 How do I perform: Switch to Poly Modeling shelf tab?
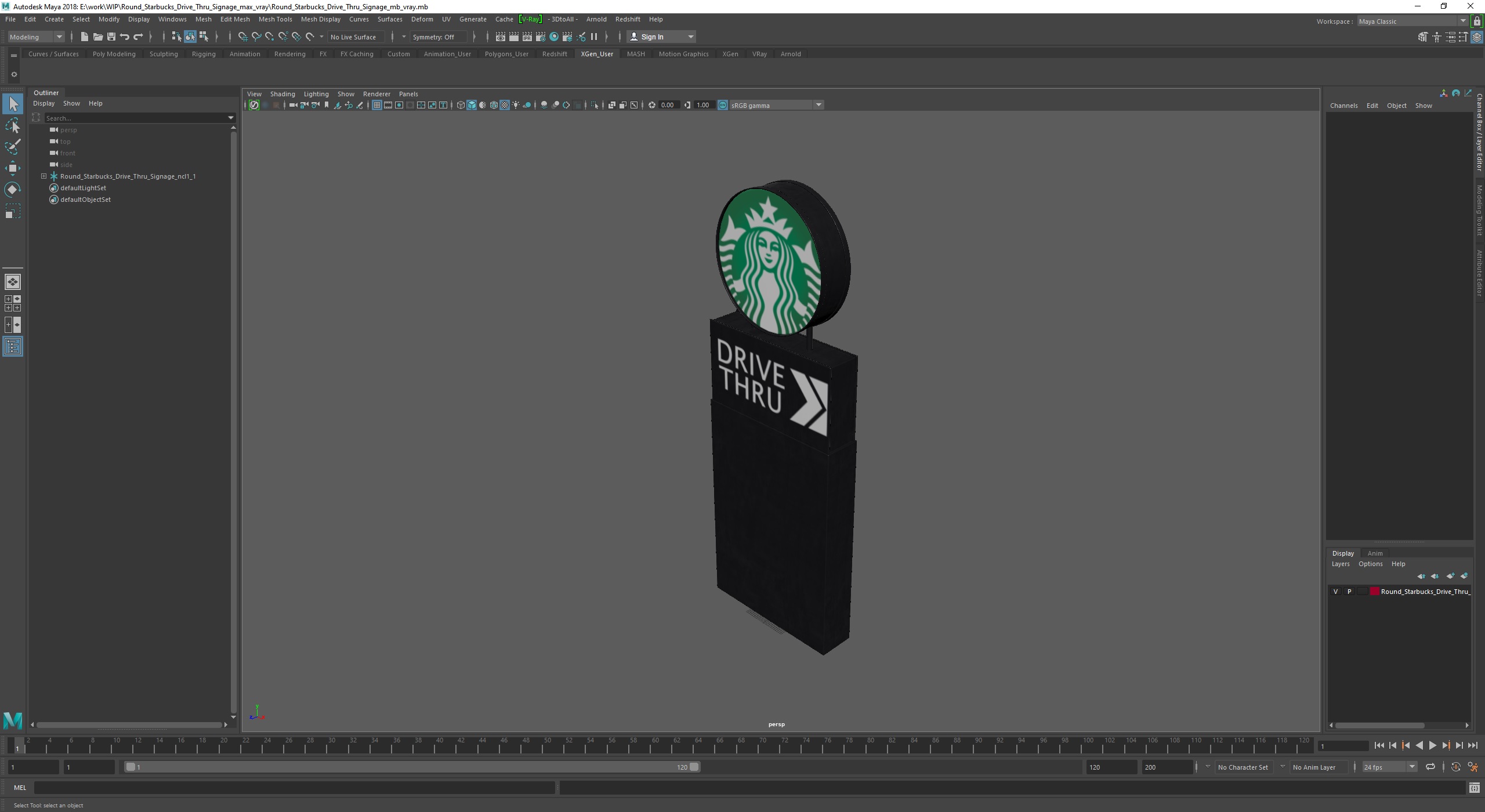pos(114,54)
